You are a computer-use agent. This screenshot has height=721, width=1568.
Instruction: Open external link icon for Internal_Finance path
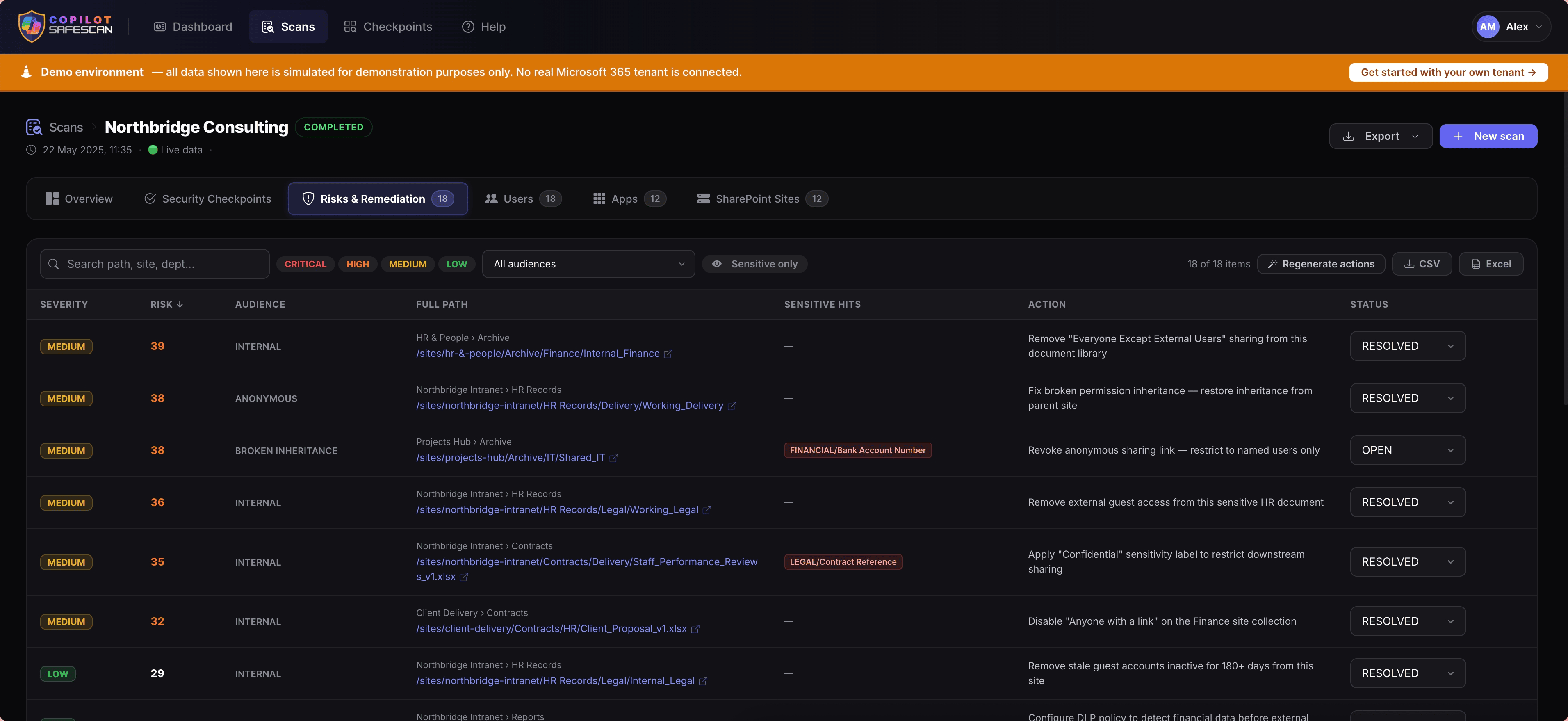668,354
